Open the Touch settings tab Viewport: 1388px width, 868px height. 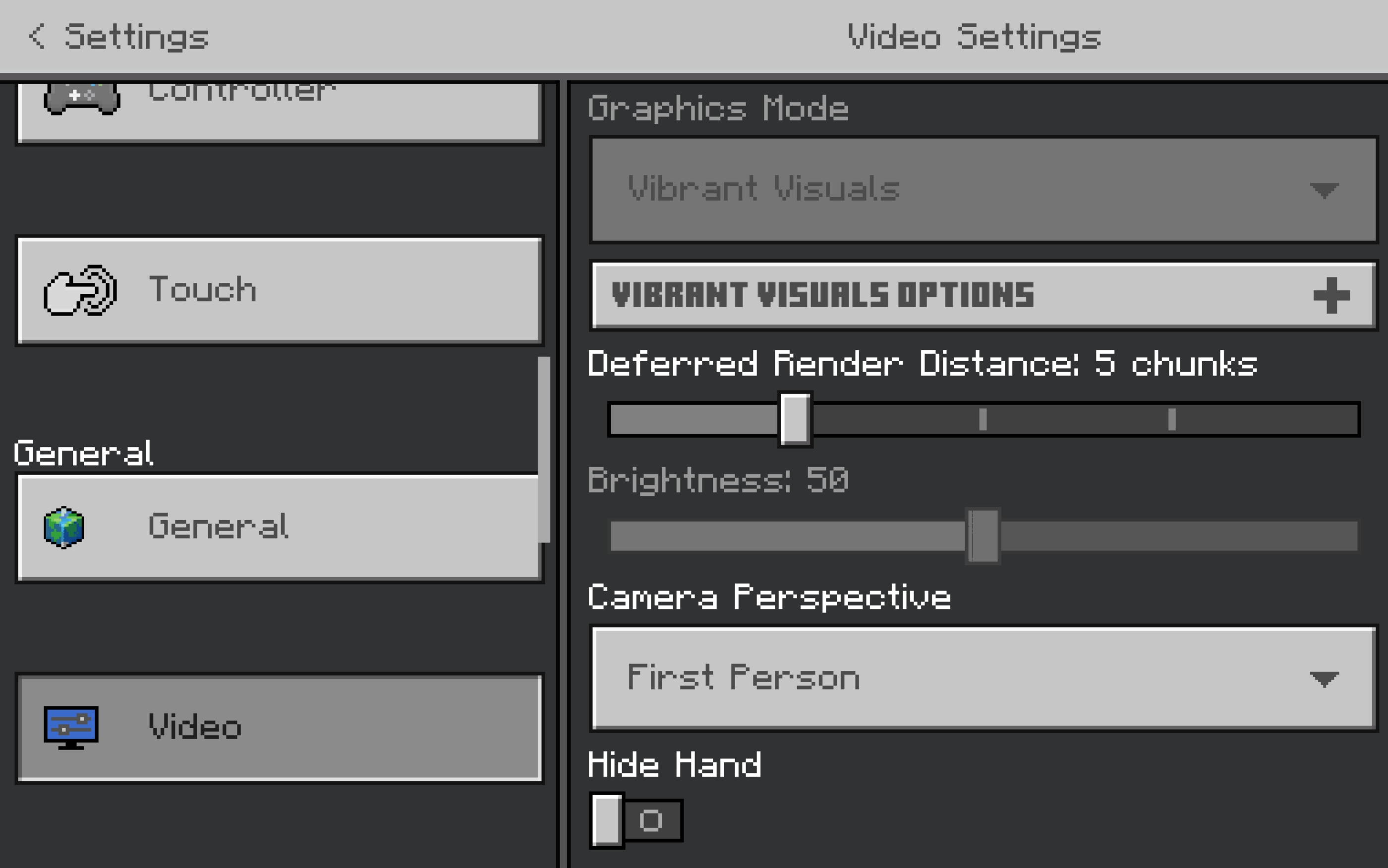tap(280, 290)
